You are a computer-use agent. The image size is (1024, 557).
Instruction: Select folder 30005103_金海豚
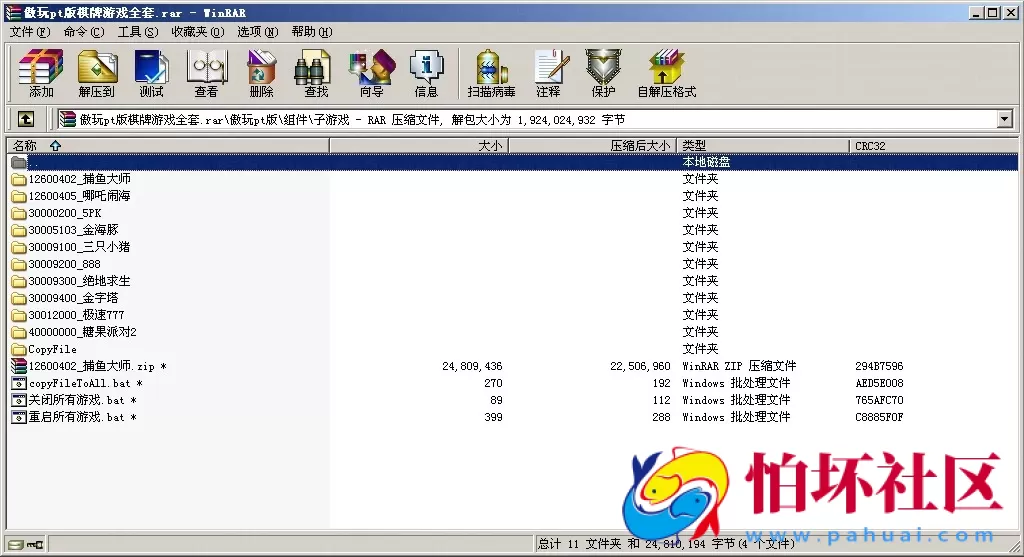point(73,230)
